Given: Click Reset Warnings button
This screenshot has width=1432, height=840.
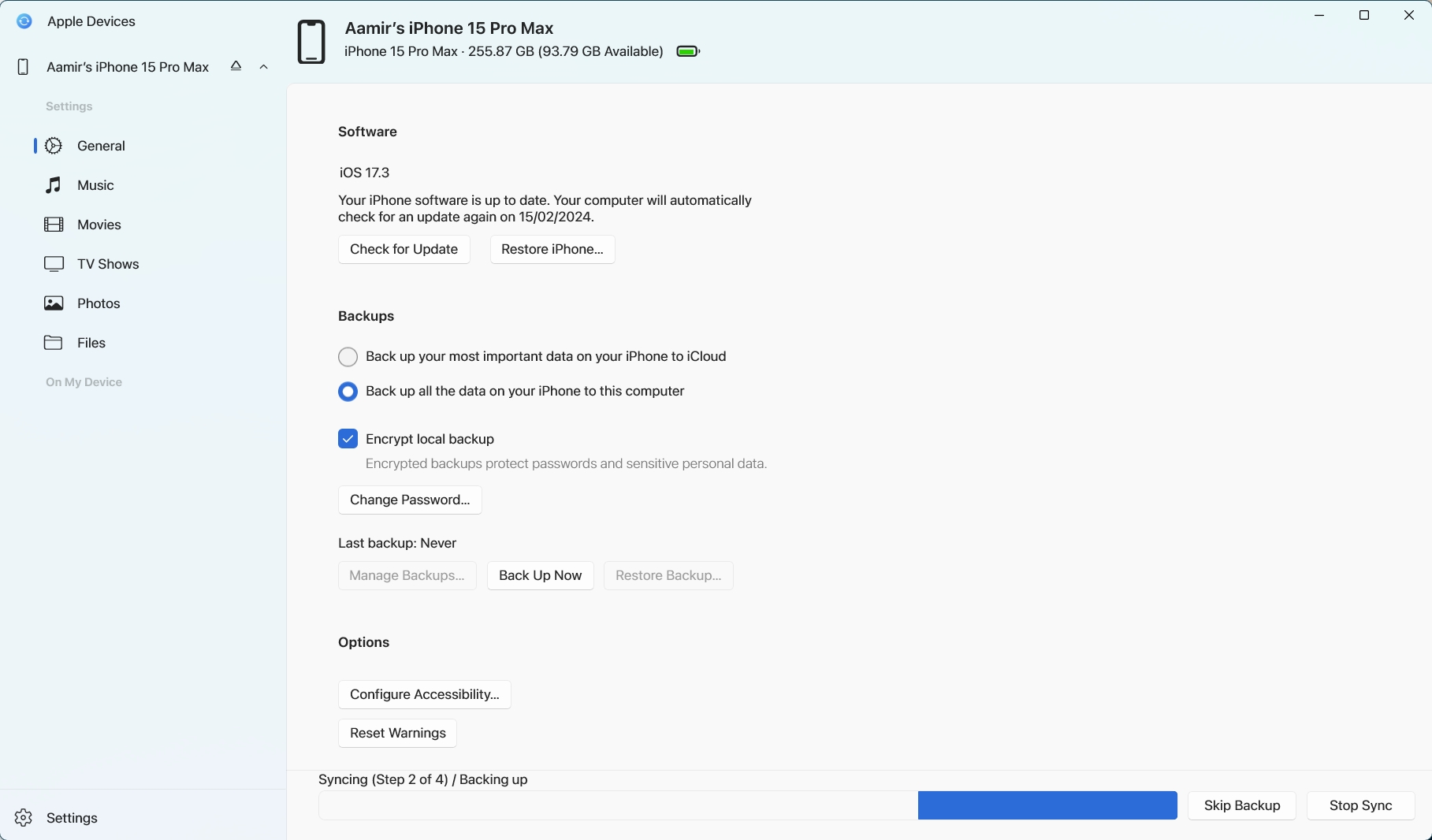Looking at the screenshot, I should 398,733.
